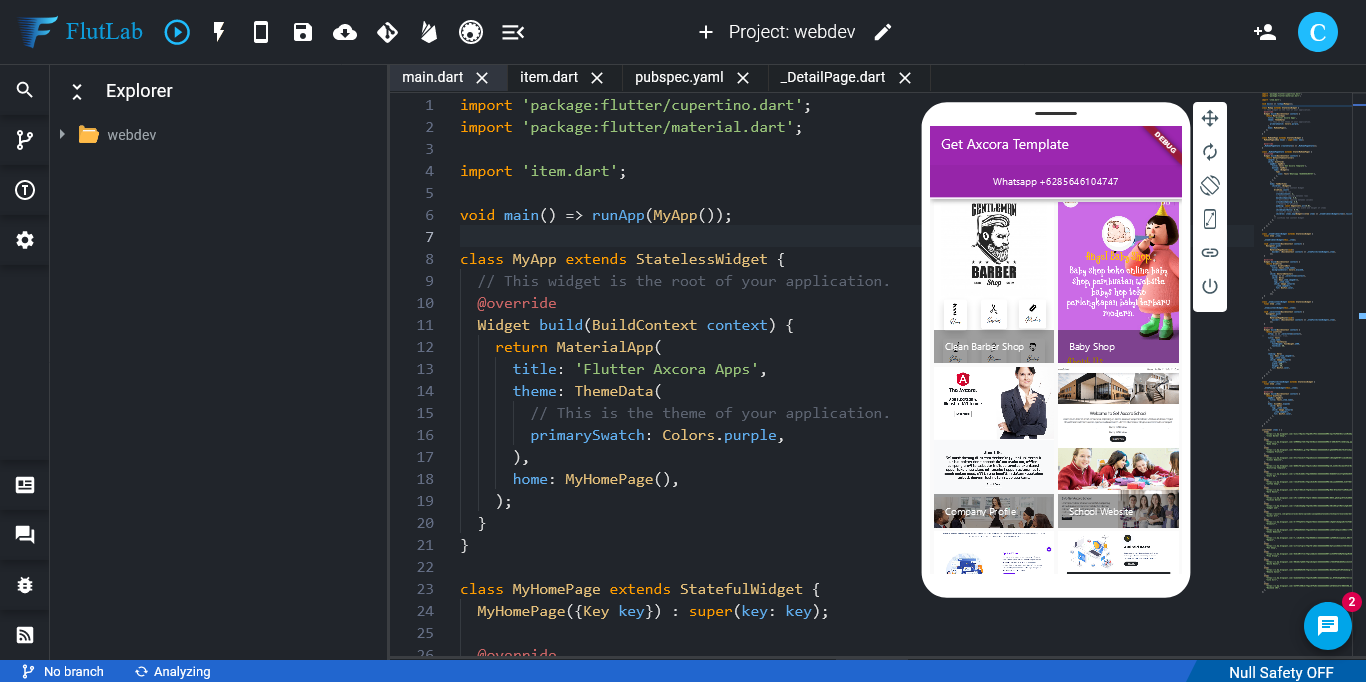Close the _DetailPage.dart tab
This screenshot has height=682, width=1366.
click(905, 78)
